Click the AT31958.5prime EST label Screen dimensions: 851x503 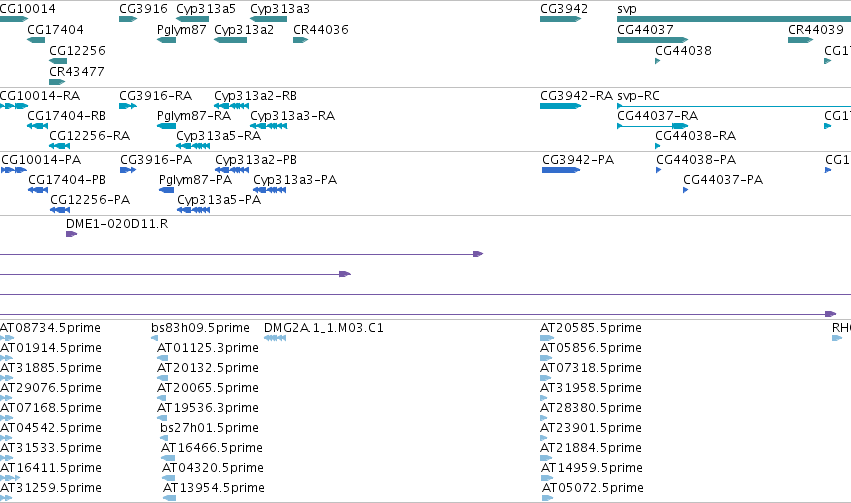(x=590, y=389)
